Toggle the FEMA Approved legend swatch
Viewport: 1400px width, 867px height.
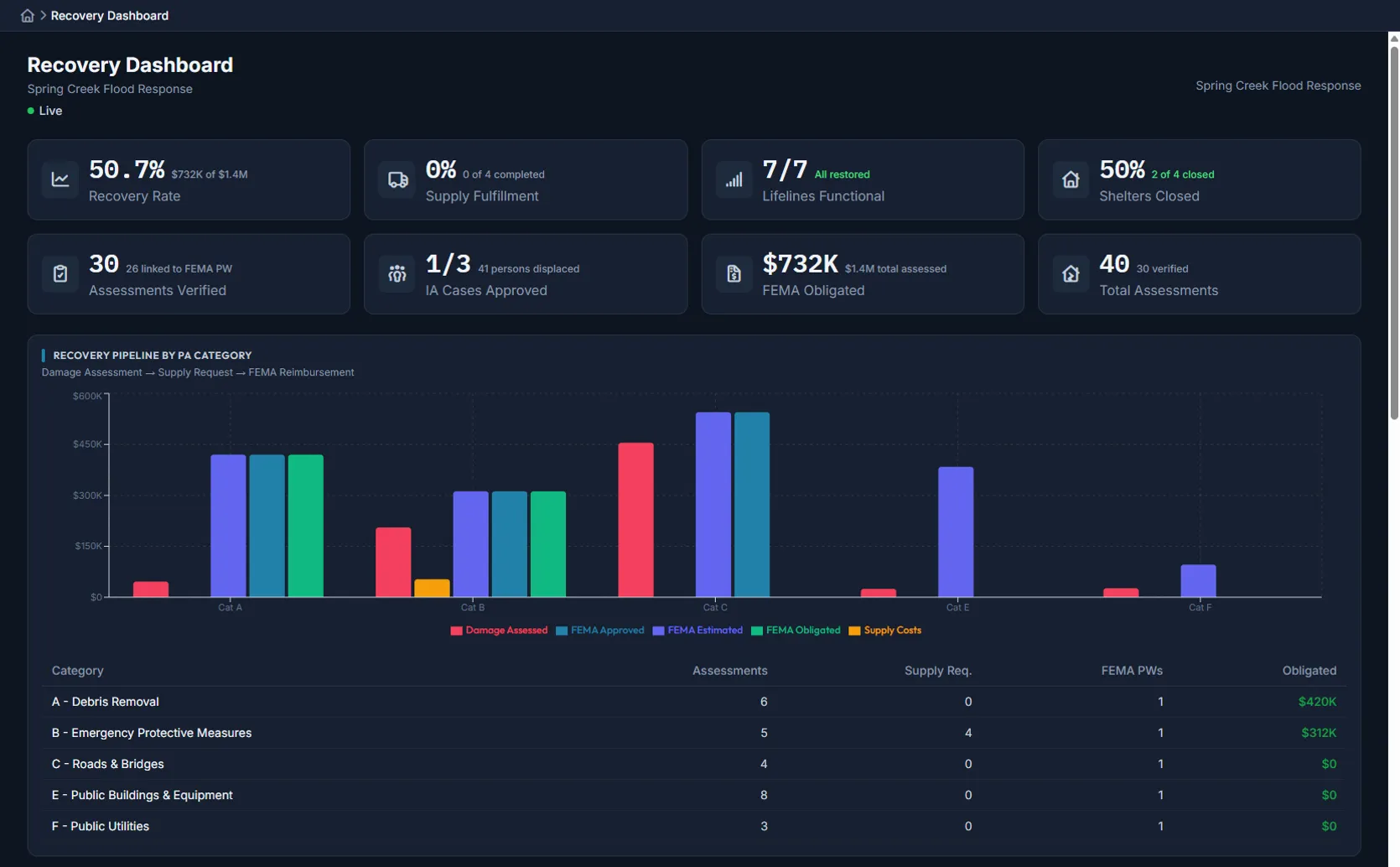pyautogui.click(x=562, y=631)
